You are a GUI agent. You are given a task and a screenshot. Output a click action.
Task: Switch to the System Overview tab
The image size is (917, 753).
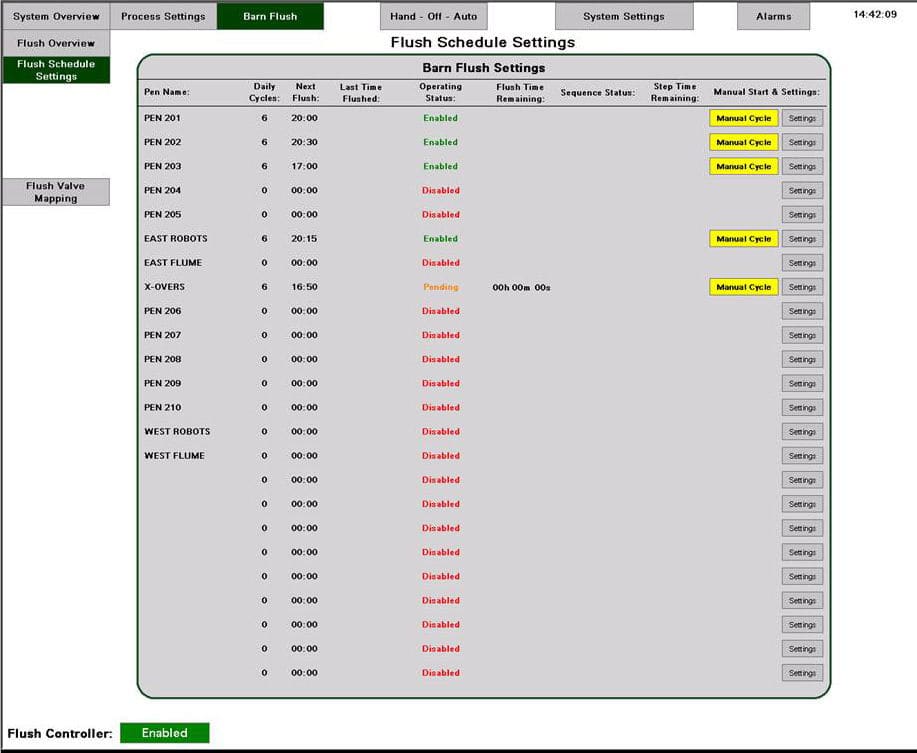coord(55,16)
